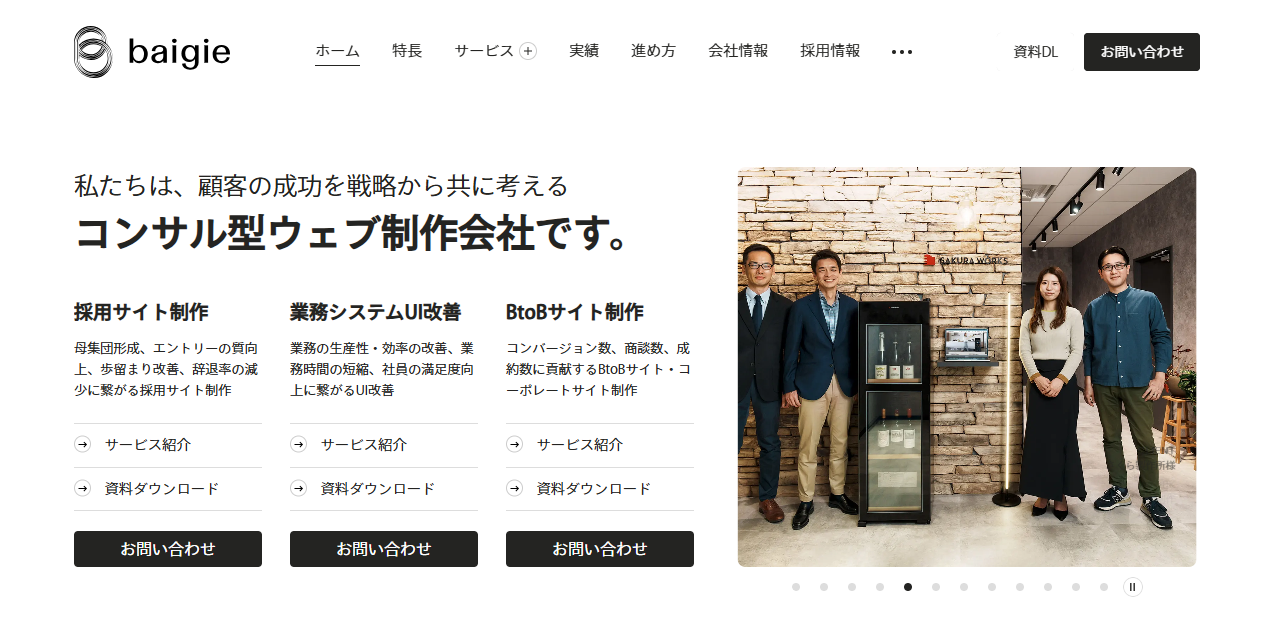This screenshot has width=1272, height=637.
Task: Open the 特長 menu item
Action: tap(407, 51)
